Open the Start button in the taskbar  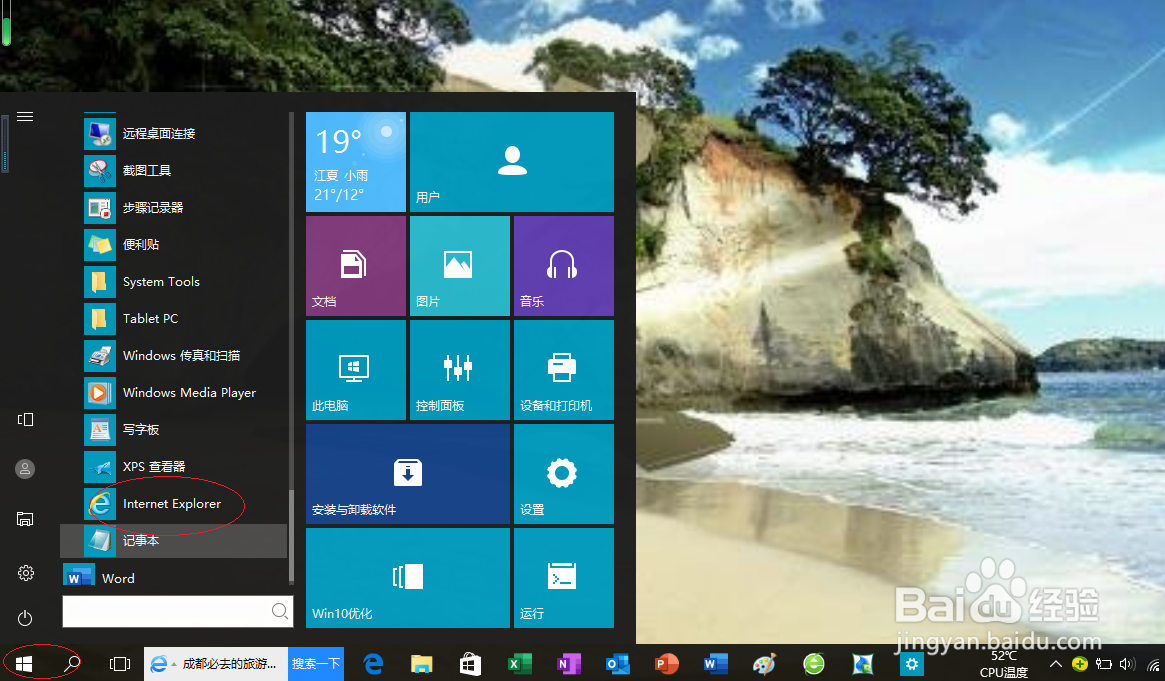pos(24,663)
